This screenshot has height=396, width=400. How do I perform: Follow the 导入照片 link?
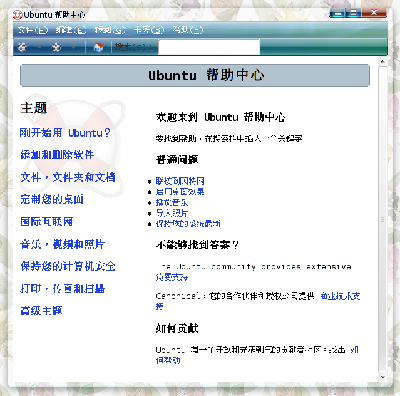pos(172,213)
